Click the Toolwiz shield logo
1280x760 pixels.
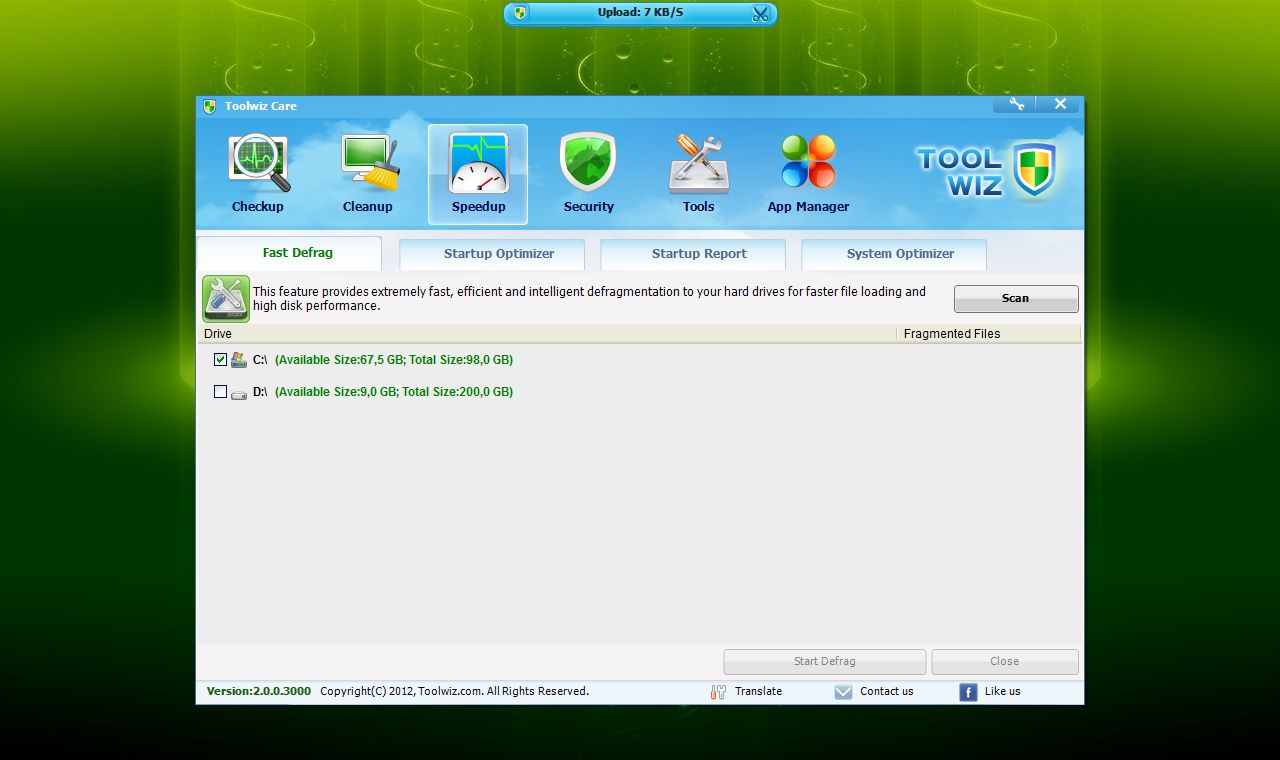1035,169
